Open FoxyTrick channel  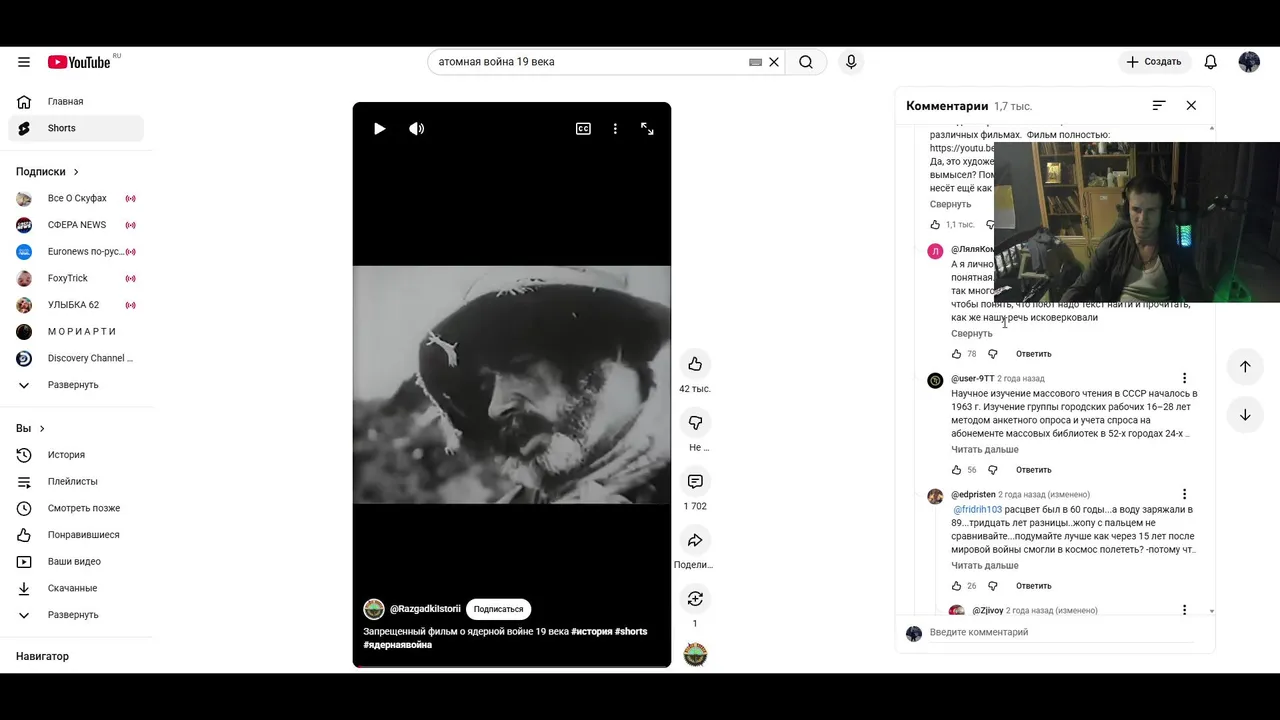(76, 278)
